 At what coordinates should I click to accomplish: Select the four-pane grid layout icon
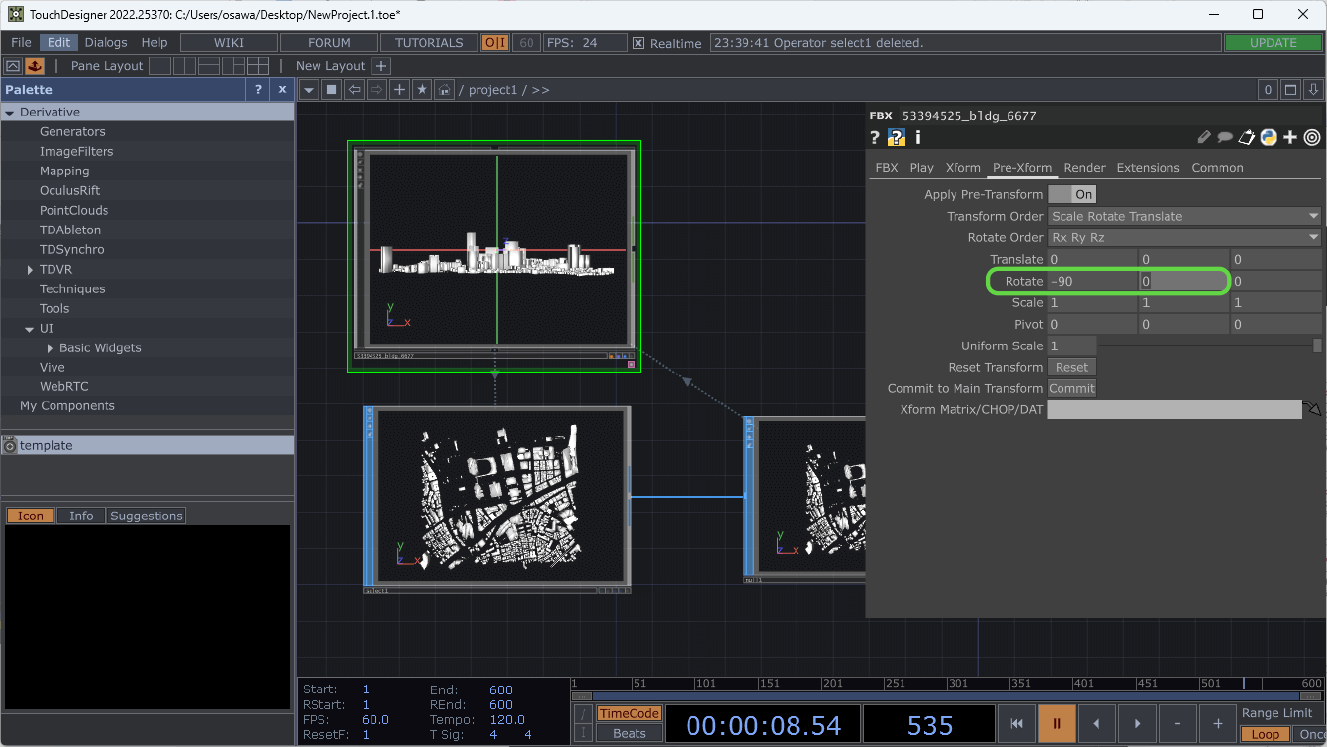[x=258, y=66]
